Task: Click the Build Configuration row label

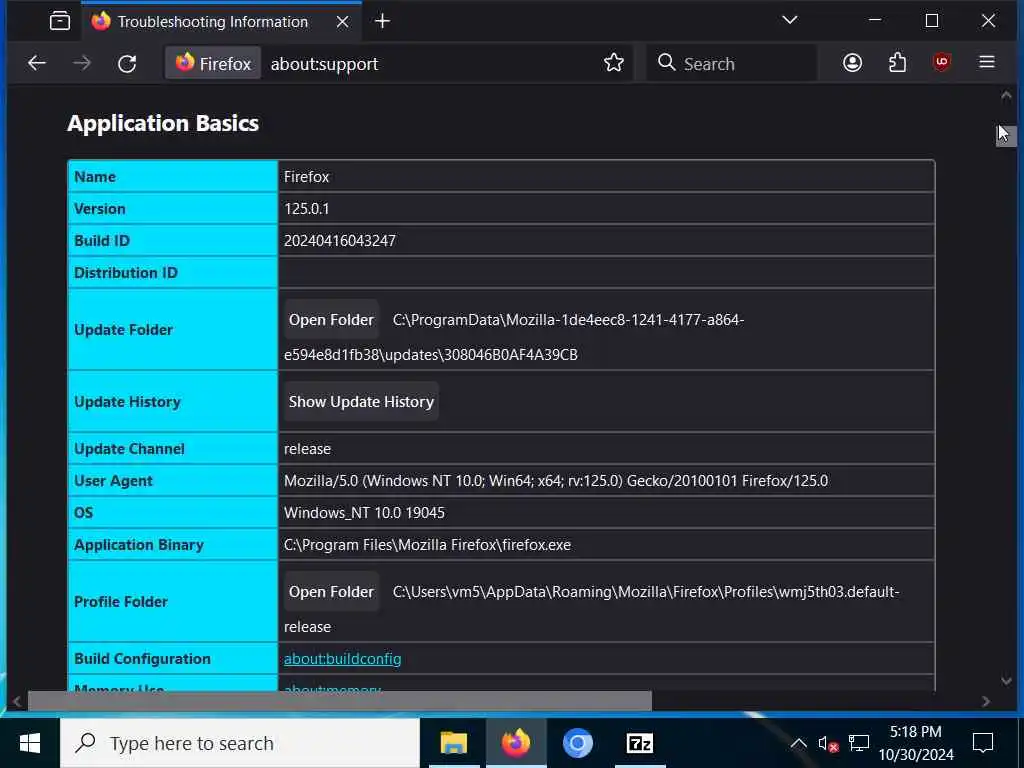Action: coord(142,658)
